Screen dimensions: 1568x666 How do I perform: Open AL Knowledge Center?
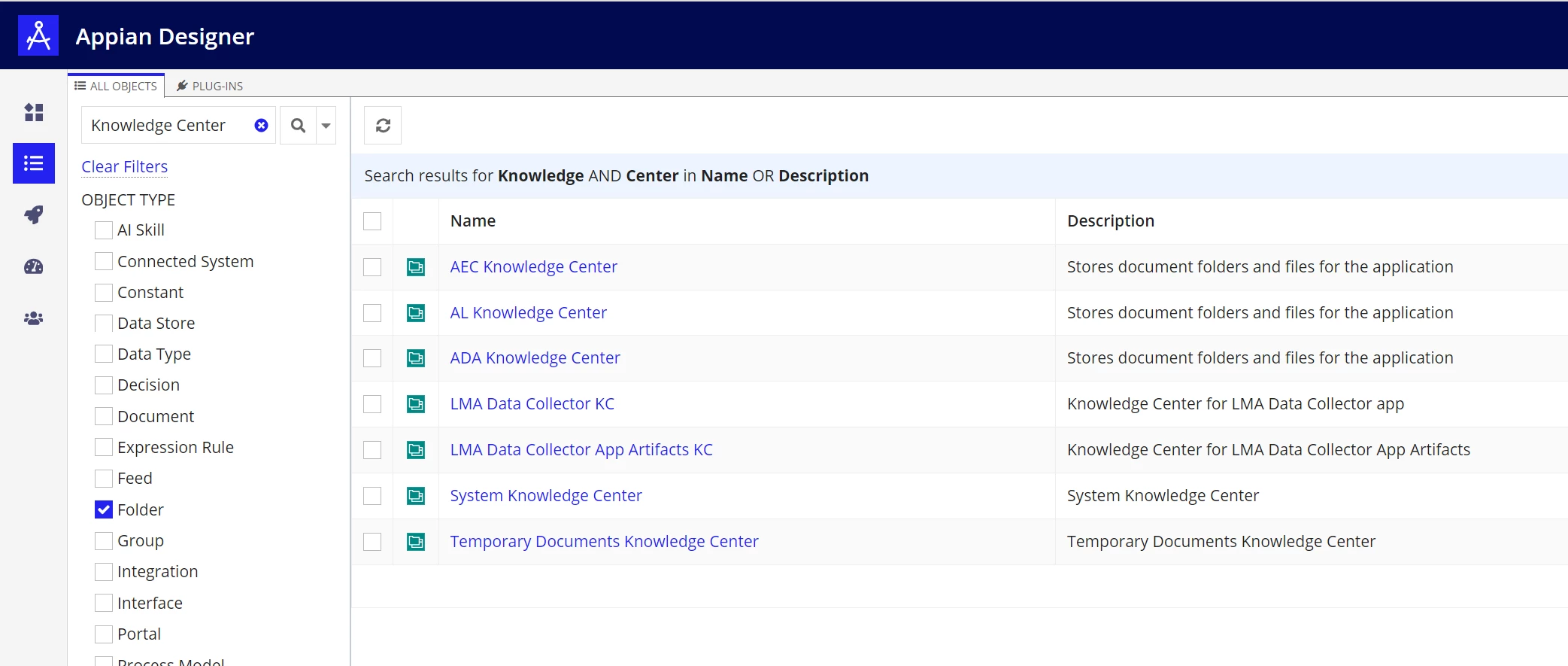[x=529, y=313]
